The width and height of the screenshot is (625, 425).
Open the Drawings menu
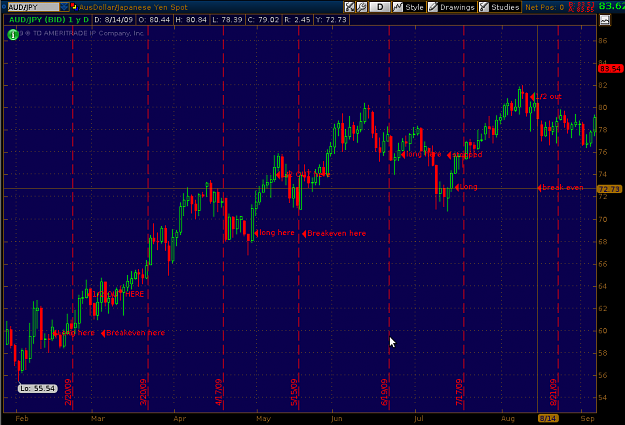[452, 7]
